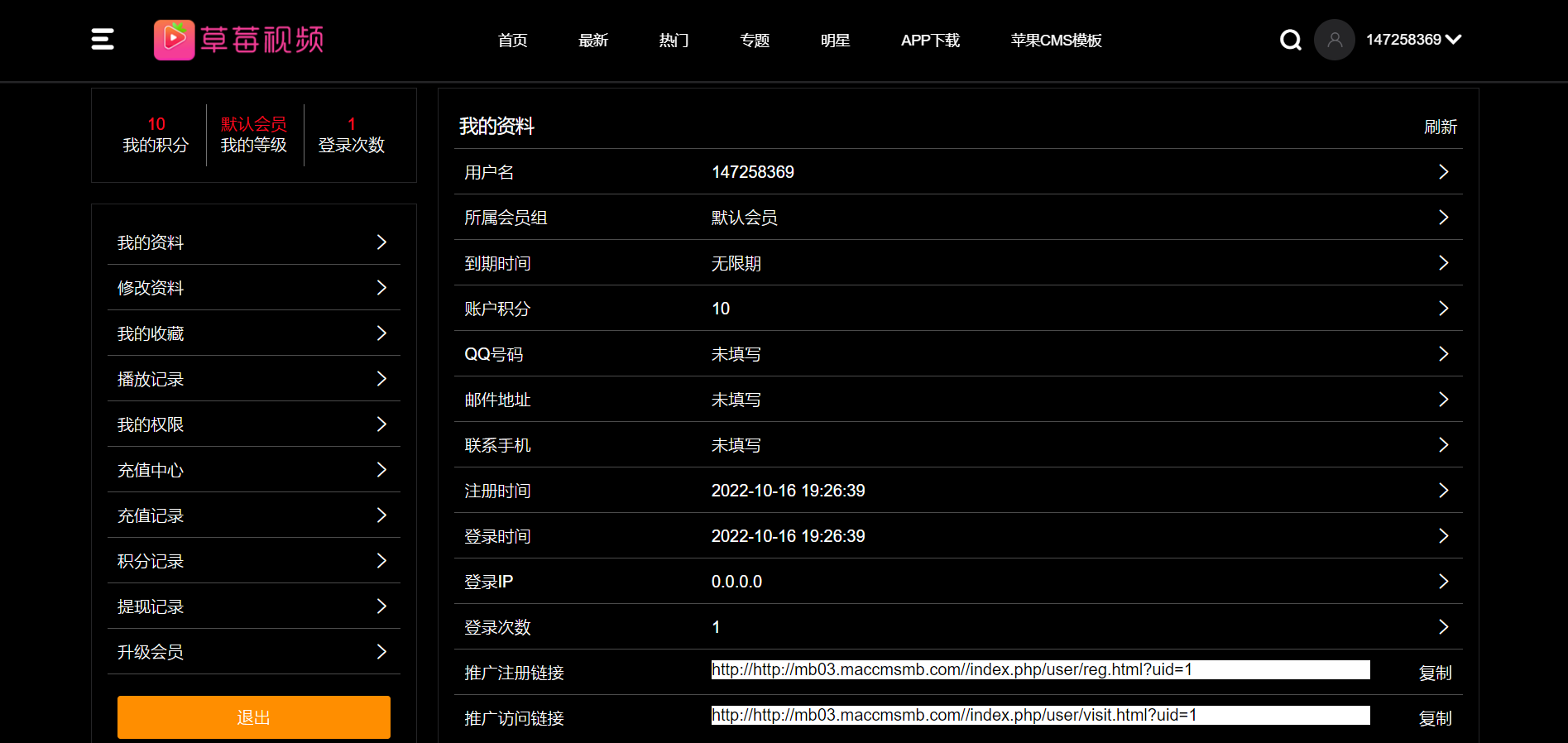
Task: Copy the 推广注册链接 with 复制
Action: click(x=1435, y=673)
